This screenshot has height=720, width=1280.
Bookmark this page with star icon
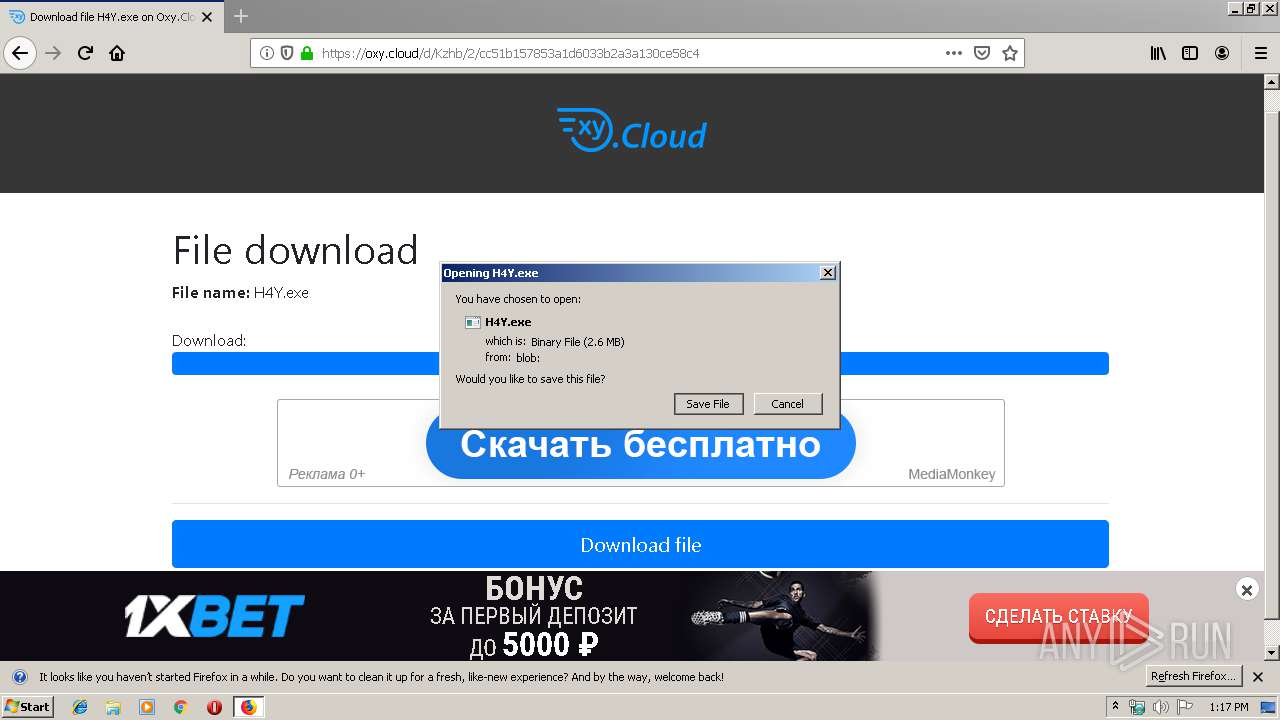(1010, 53)
